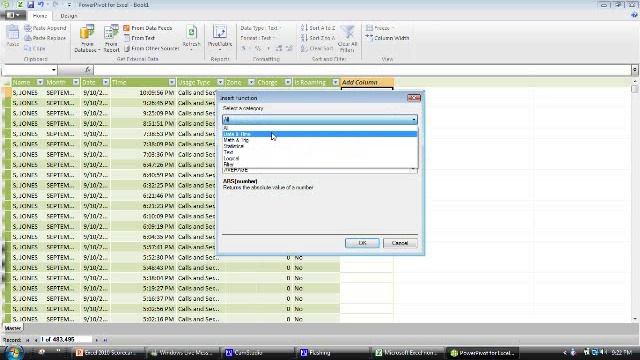This screenshot has height=360, width=640.
Task: Click the record number field
Action: [x=65, y=340]
